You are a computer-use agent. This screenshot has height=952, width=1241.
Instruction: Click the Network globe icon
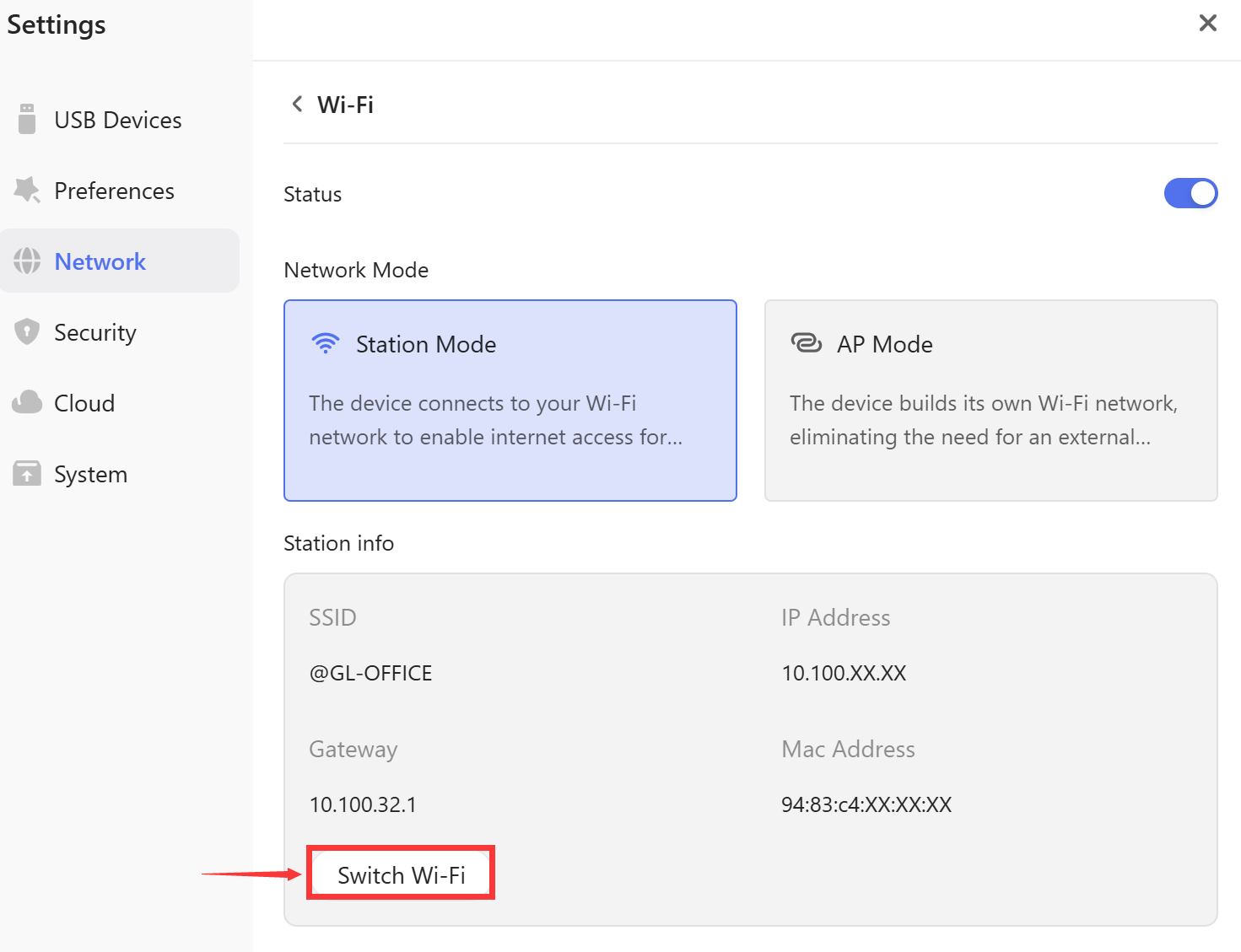[27, 261]
